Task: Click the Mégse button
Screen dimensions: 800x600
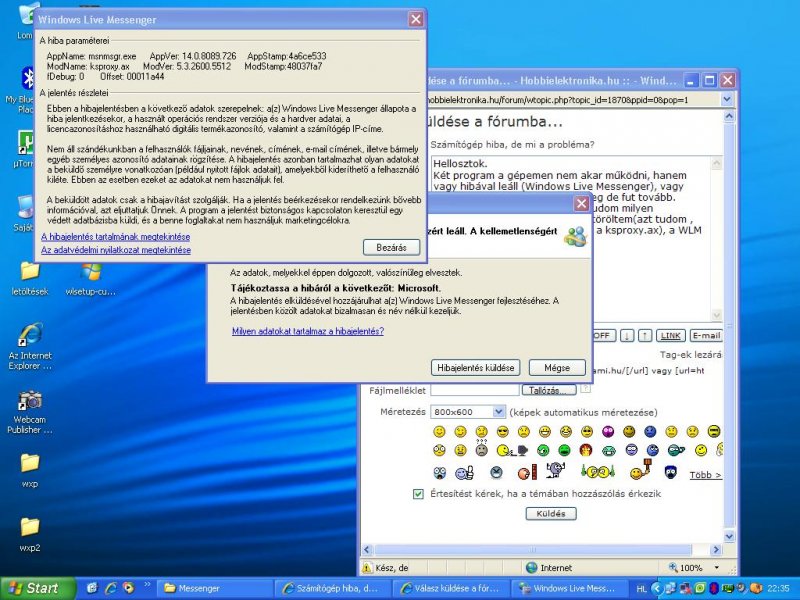Action: point(557,367)
